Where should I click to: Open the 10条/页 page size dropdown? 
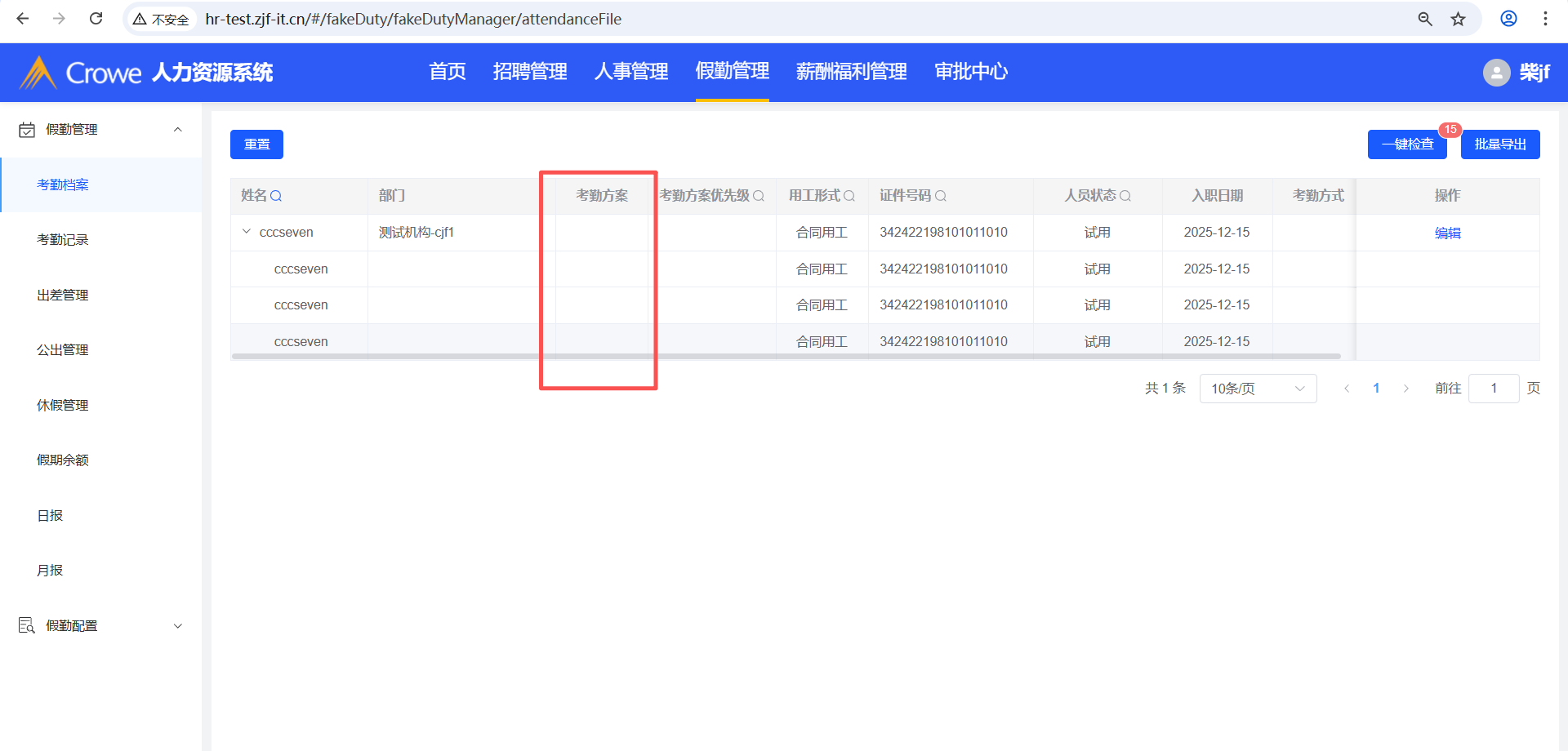(1258, 389)
